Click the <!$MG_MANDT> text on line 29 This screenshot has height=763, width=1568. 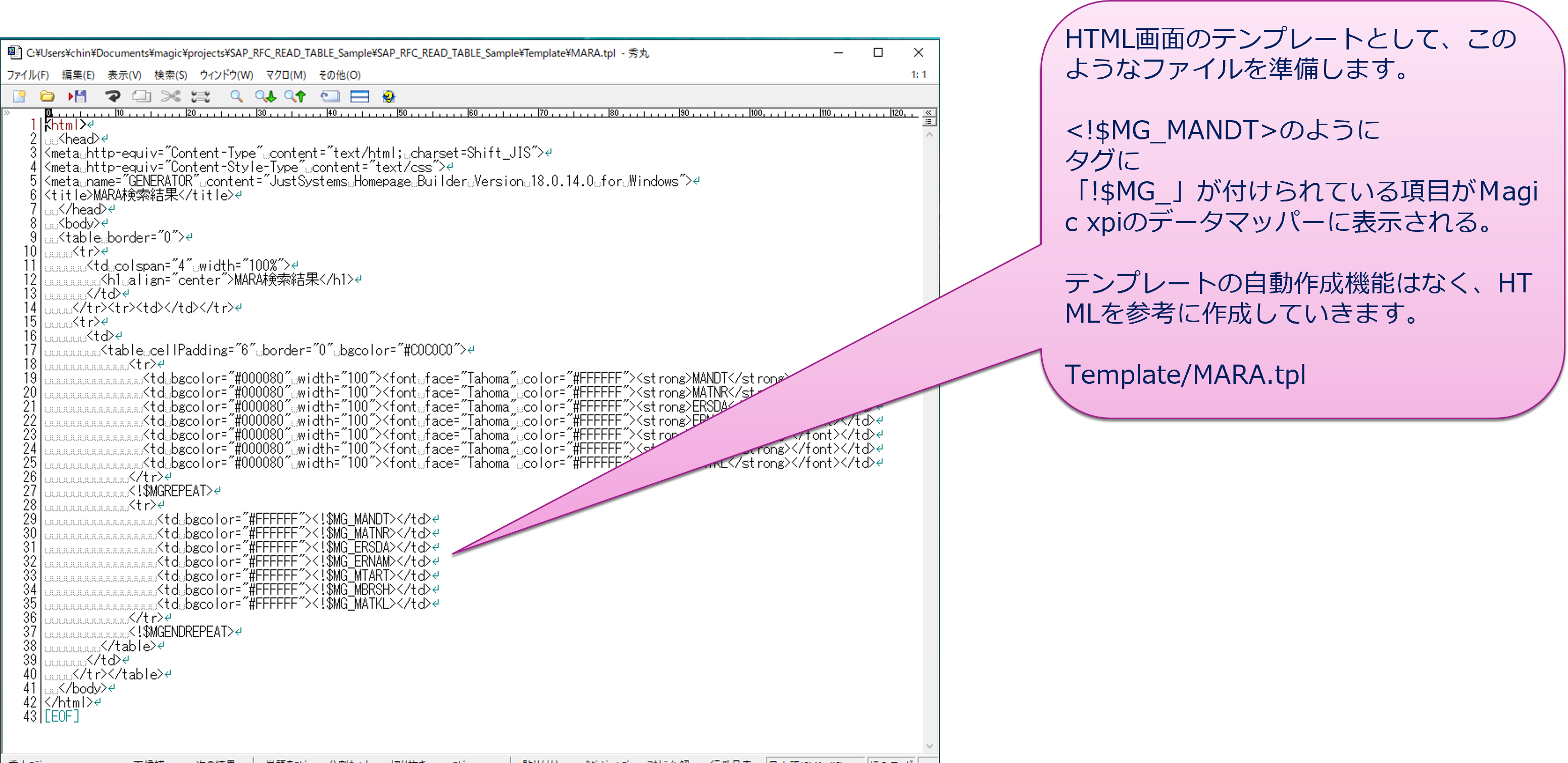[x=355, y=519]
